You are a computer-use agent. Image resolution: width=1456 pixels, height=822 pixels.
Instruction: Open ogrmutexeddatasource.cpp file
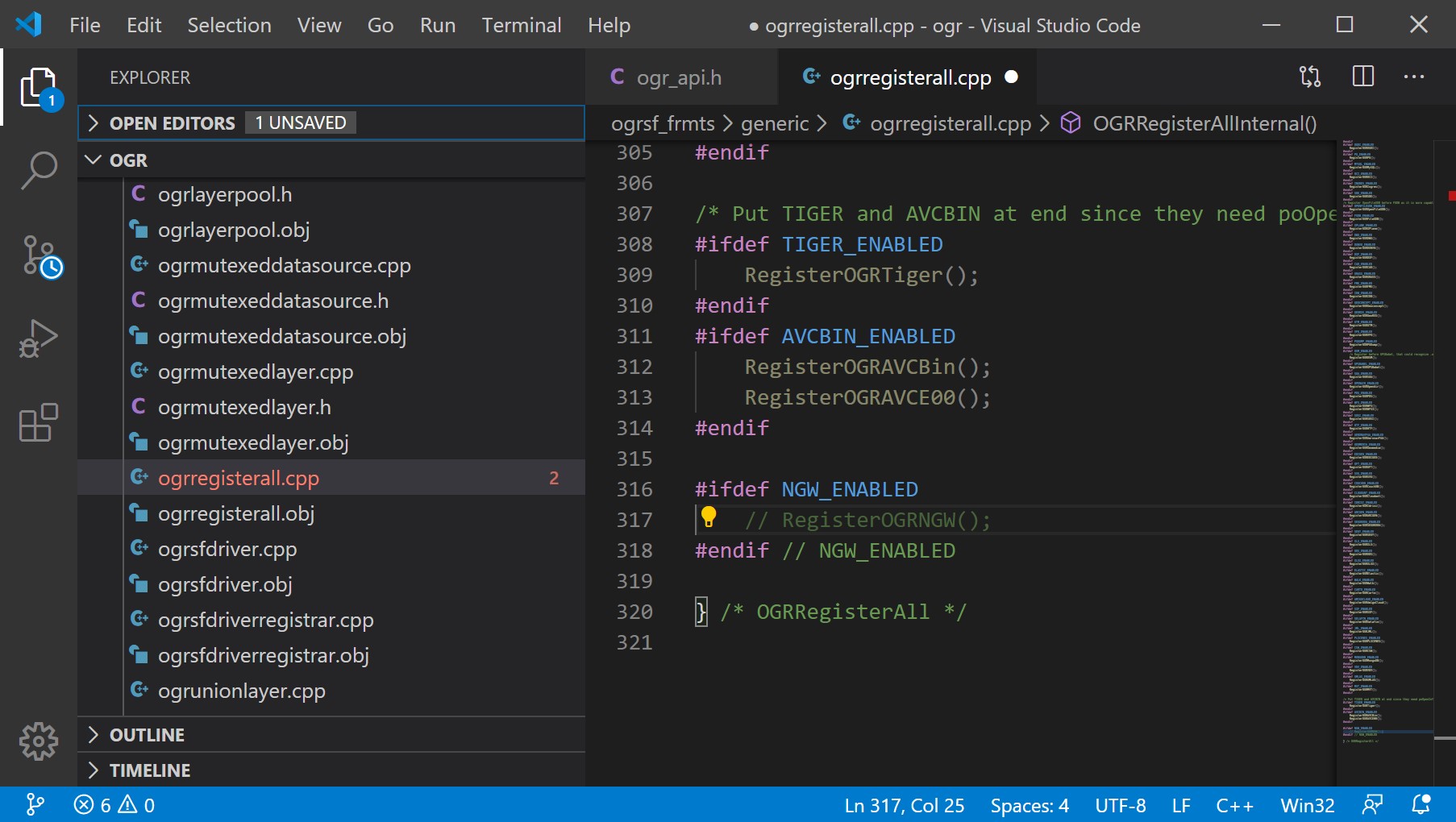tap(331, 265)
